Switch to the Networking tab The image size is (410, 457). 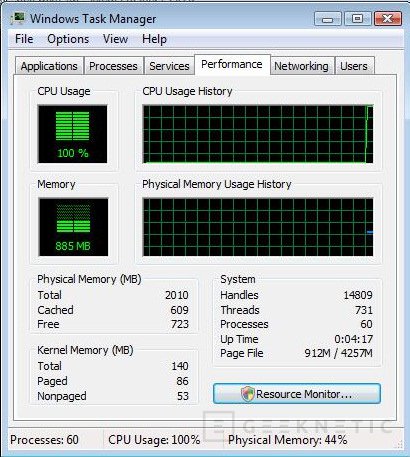(x=301, y=66)
